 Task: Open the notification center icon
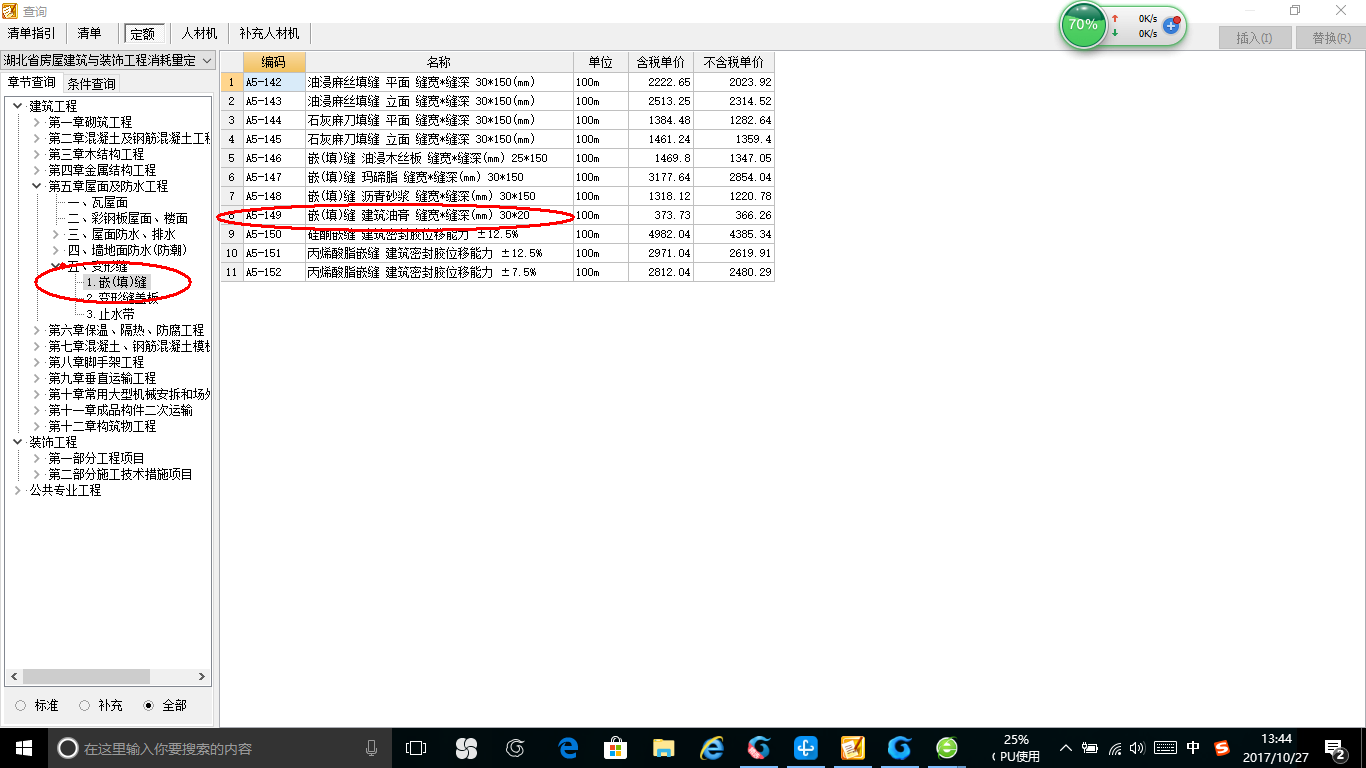point(1335,748)
